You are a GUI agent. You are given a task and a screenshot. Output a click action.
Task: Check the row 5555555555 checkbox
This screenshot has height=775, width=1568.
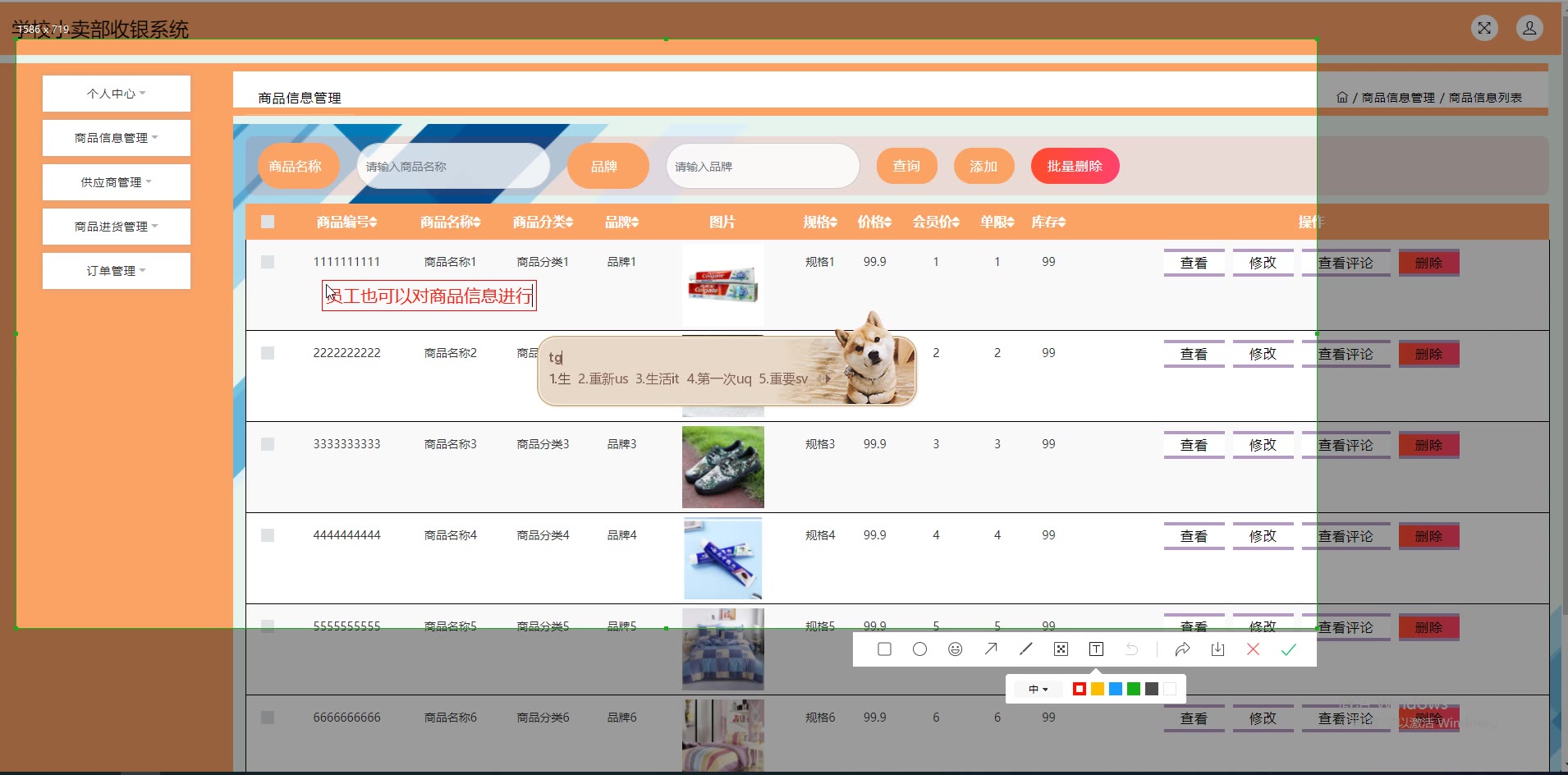(x=268, y=626)
